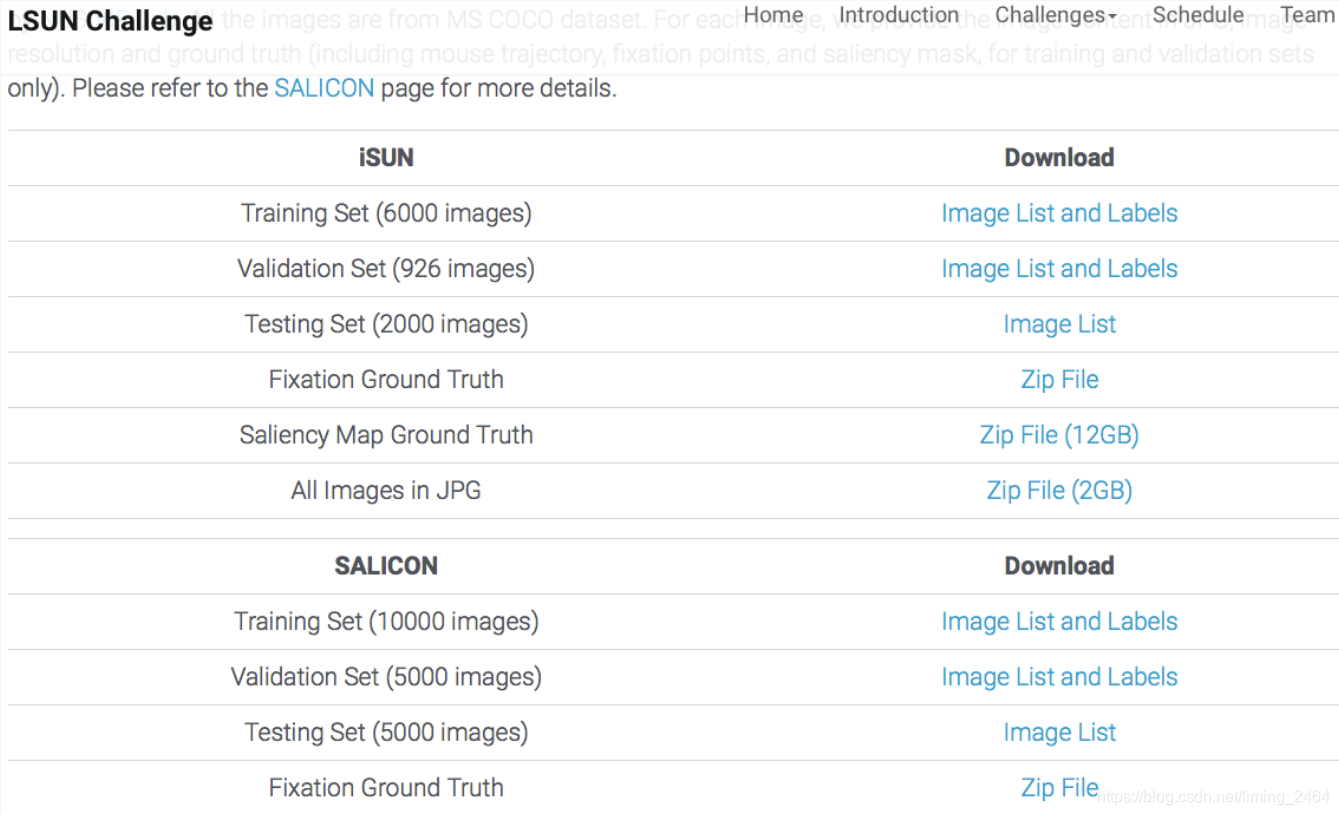1339x815 pixels.
Task: Download iSUN Fixation Ground Truth Zip File
Action: coord(1059,380)
